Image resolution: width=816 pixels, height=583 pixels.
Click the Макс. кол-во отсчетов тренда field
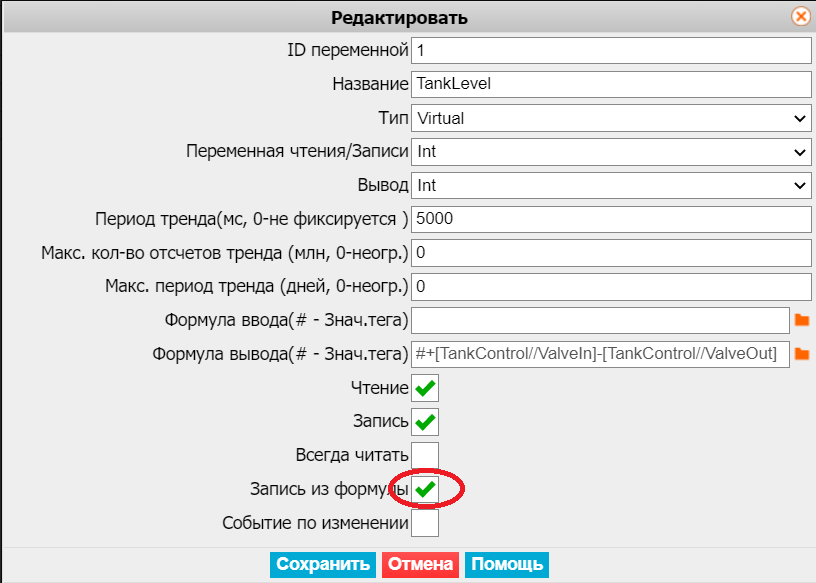point(611,253)
